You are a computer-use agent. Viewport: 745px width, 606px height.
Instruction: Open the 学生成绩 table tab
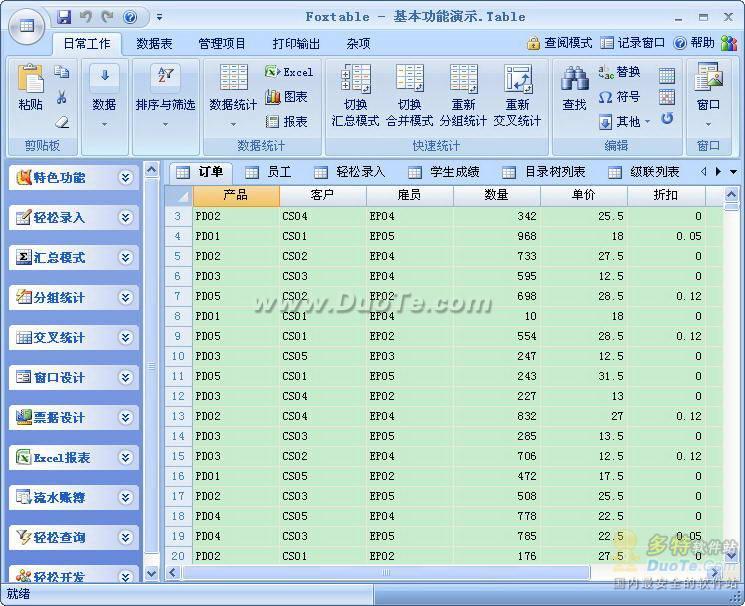click(444, 172)
